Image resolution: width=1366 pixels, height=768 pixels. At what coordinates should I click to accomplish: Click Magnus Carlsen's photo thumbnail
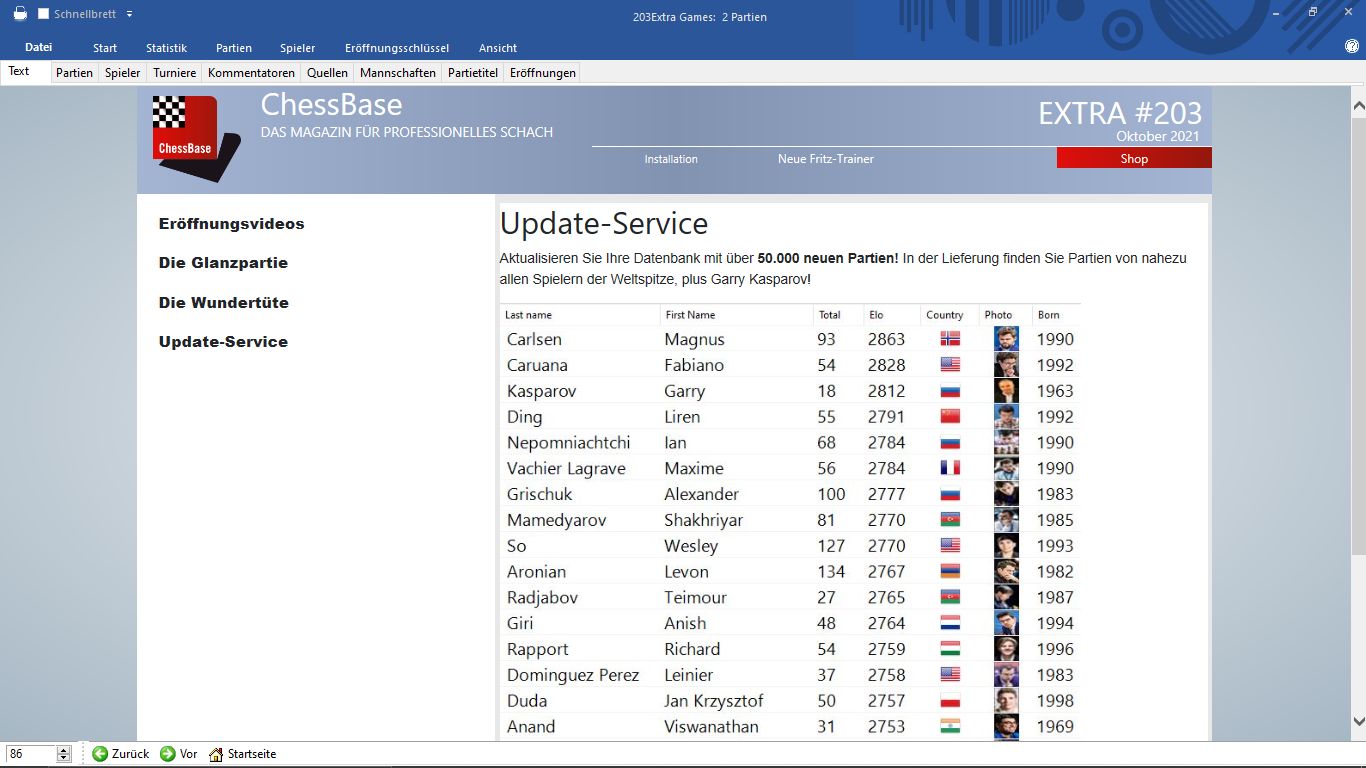[1005, 339]
